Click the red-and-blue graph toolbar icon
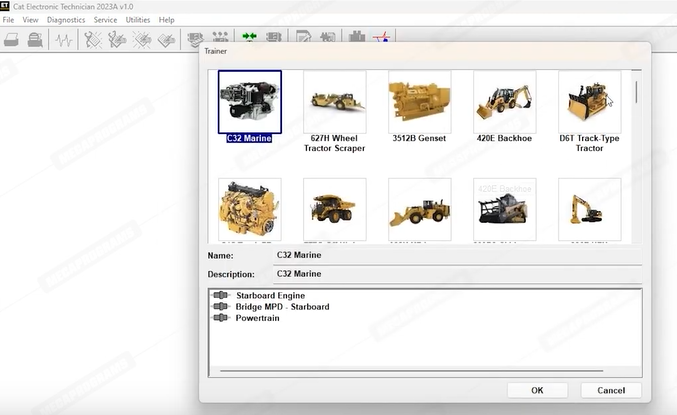This screenshot has height=415, width=677. (381, 37)
